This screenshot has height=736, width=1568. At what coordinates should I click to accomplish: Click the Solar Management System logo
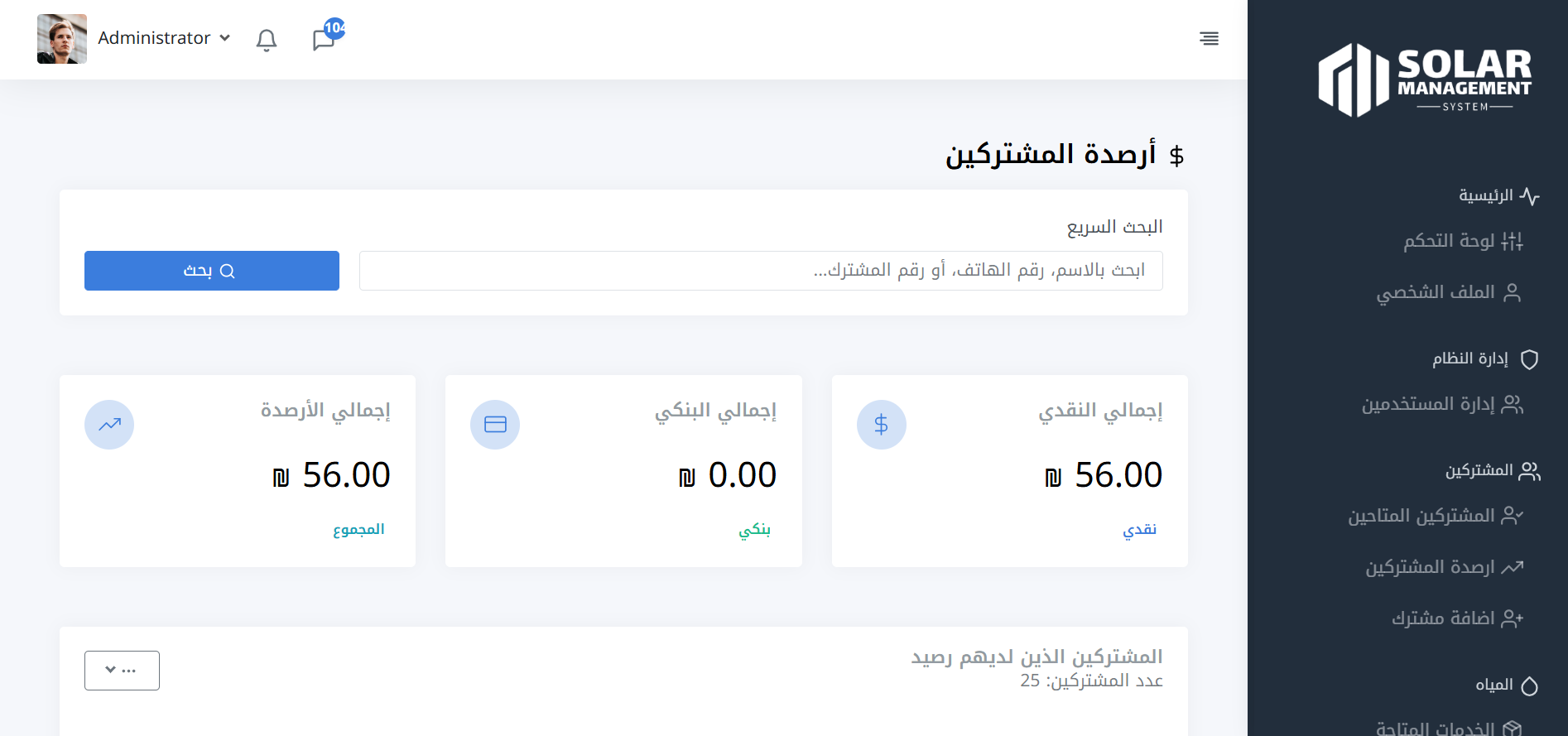1425,80
